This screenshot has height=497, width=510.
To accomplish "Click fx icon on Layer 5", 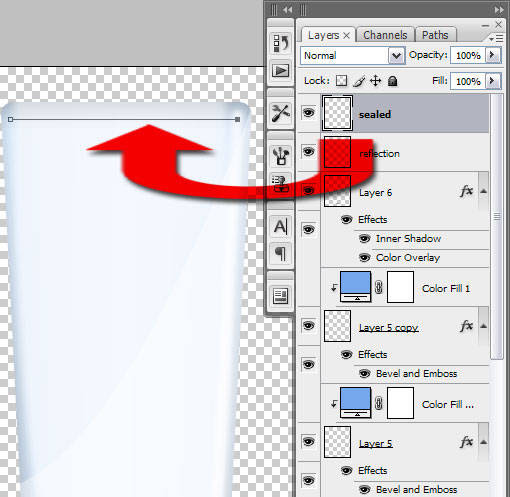I will click(x=466, y=442).
